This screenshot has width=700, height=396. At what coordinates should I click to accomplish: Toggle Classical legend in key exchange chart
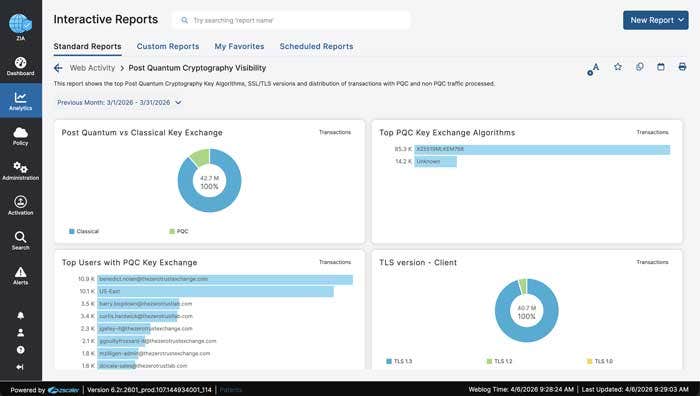pyautogui.click(x=84, y=231)
